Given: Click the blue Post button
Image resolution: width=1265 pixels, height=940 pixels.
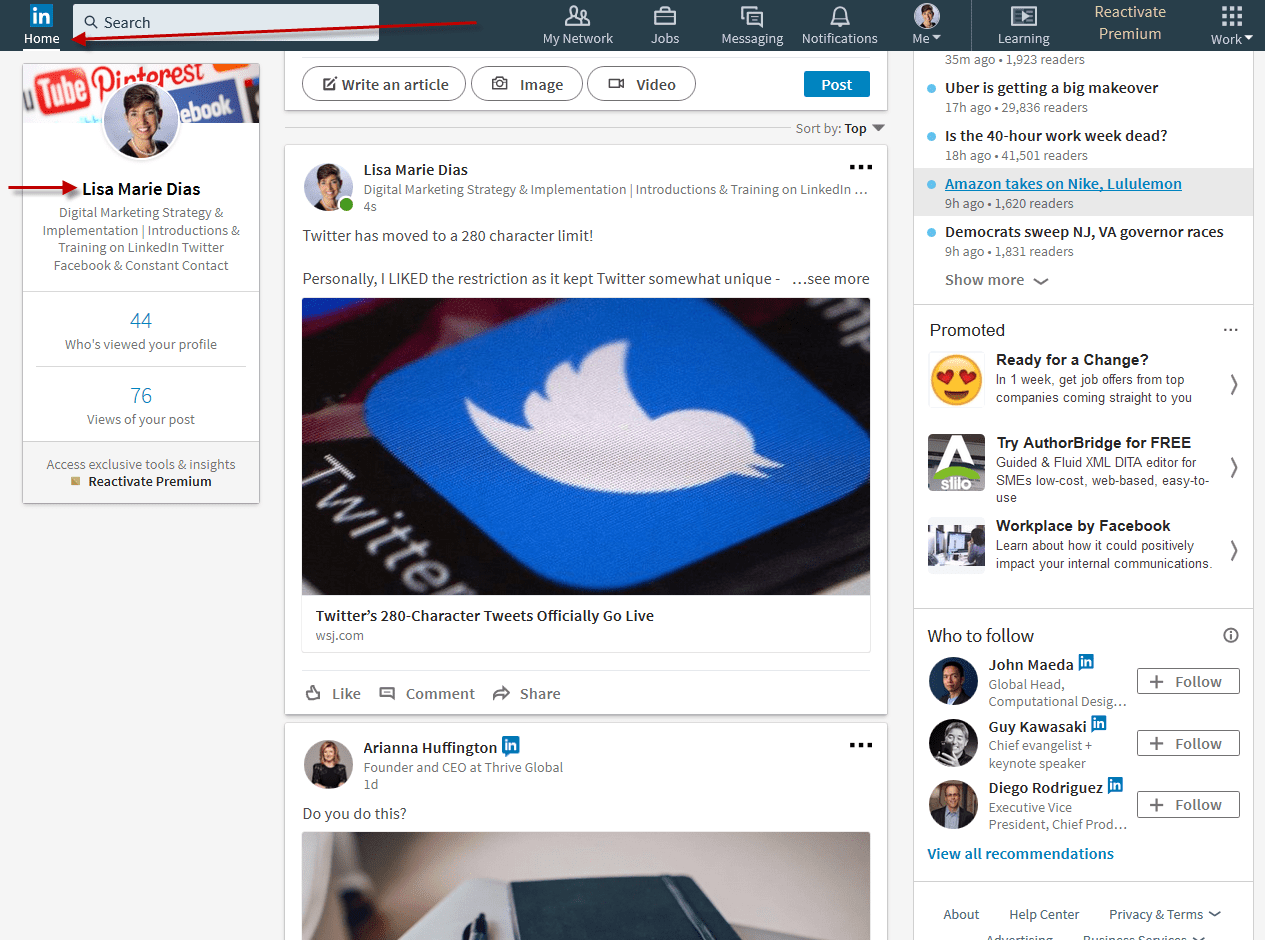Looking at the screenshot, I should 837,84.
